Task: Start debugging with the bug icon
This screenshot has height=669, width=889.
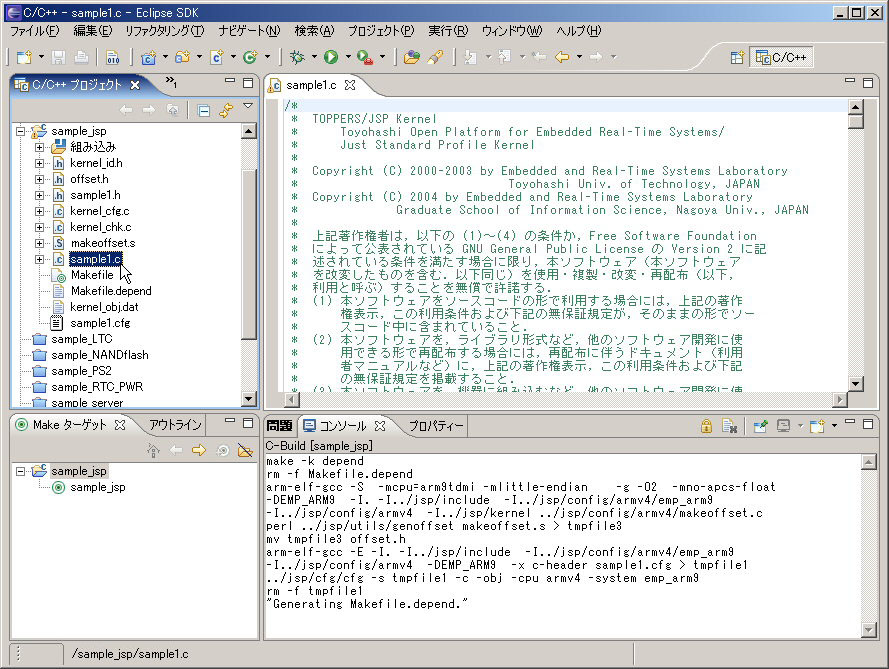Action: 297,57
